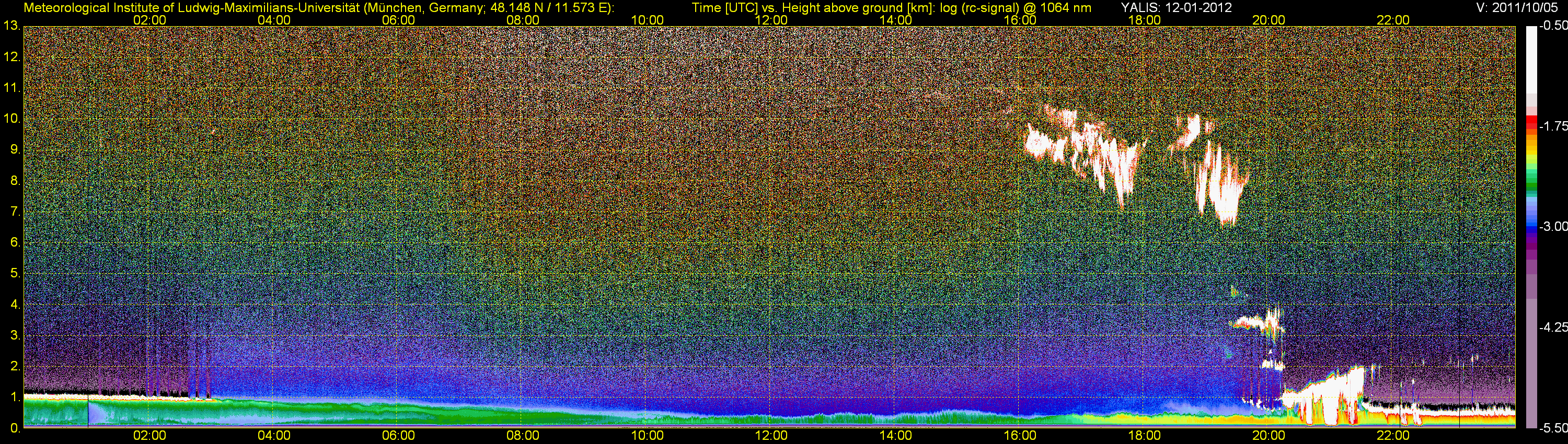Click the 7. km height axis label

pos(15,212)
